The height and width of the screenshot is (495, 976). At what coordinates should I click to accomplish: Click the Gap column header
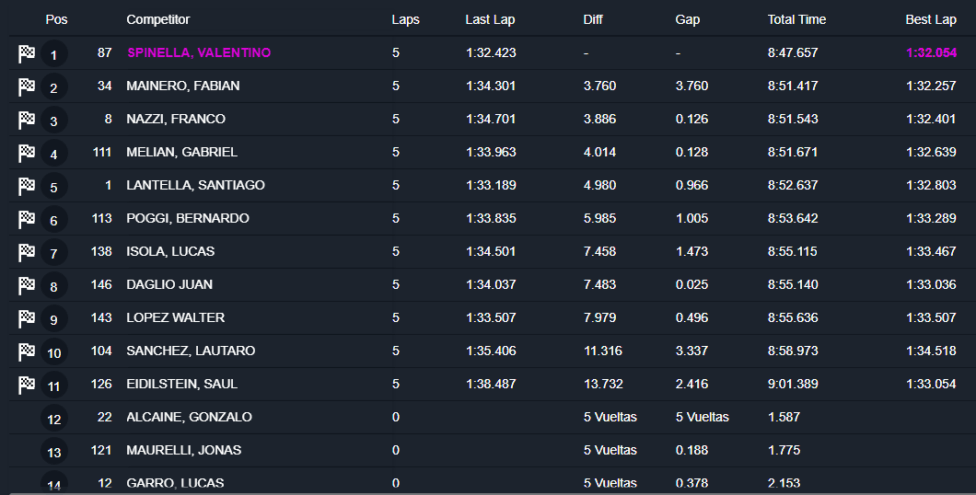[687, 19]
